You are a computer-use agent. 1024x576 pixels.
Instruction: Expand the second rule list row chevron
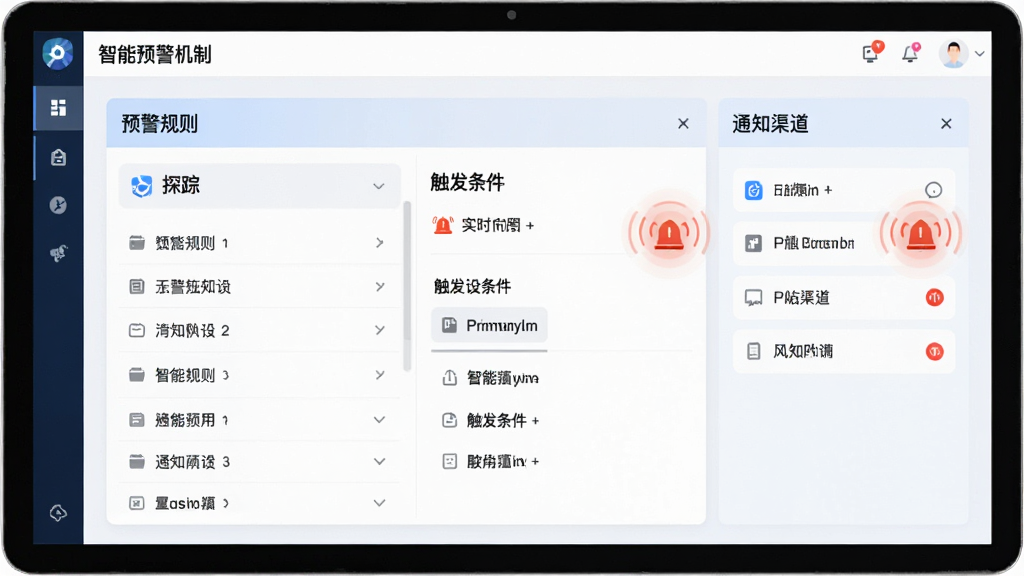point(379,287)
